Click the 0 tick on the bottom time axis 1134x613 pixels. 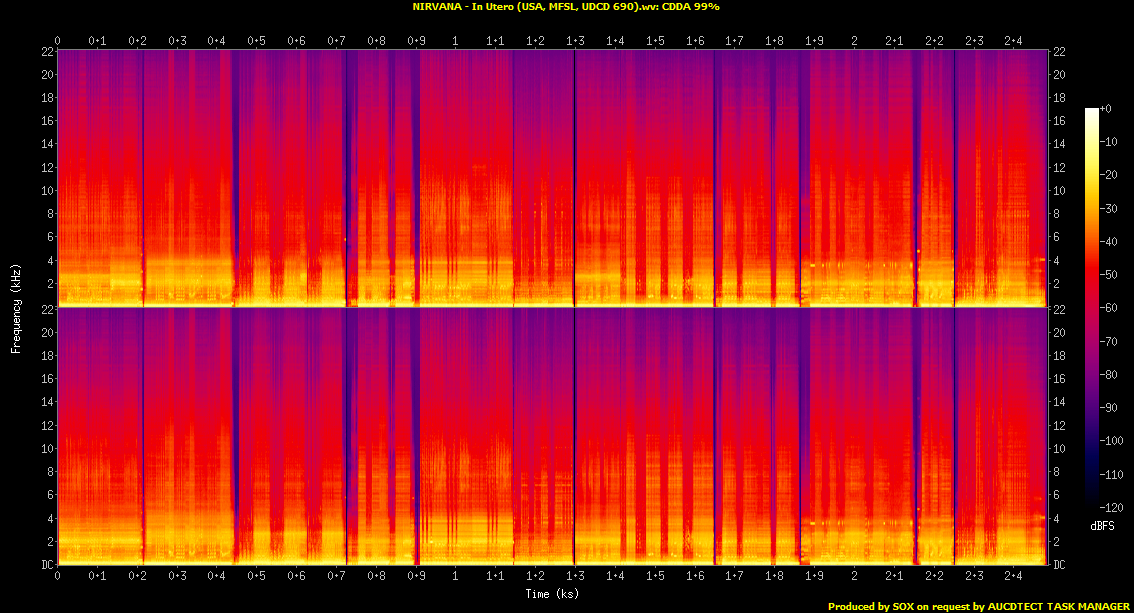(x=58, y=577)
